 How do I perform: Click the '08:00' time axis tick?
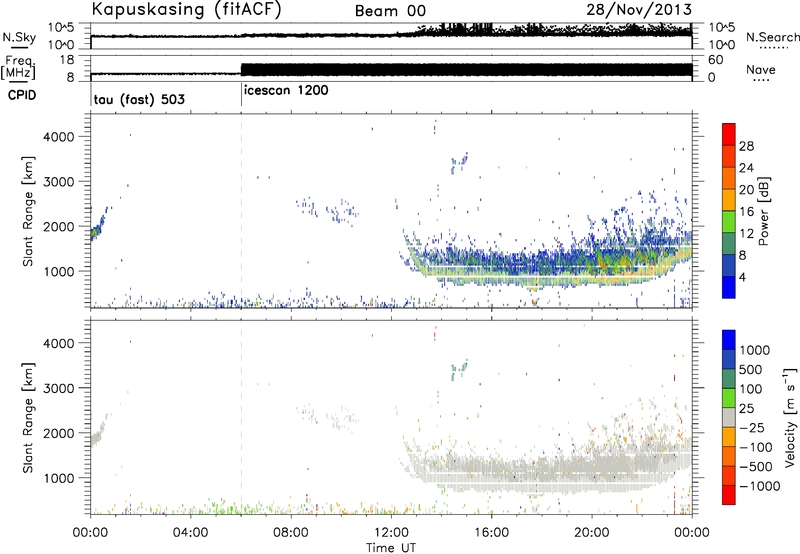(291, 533)
